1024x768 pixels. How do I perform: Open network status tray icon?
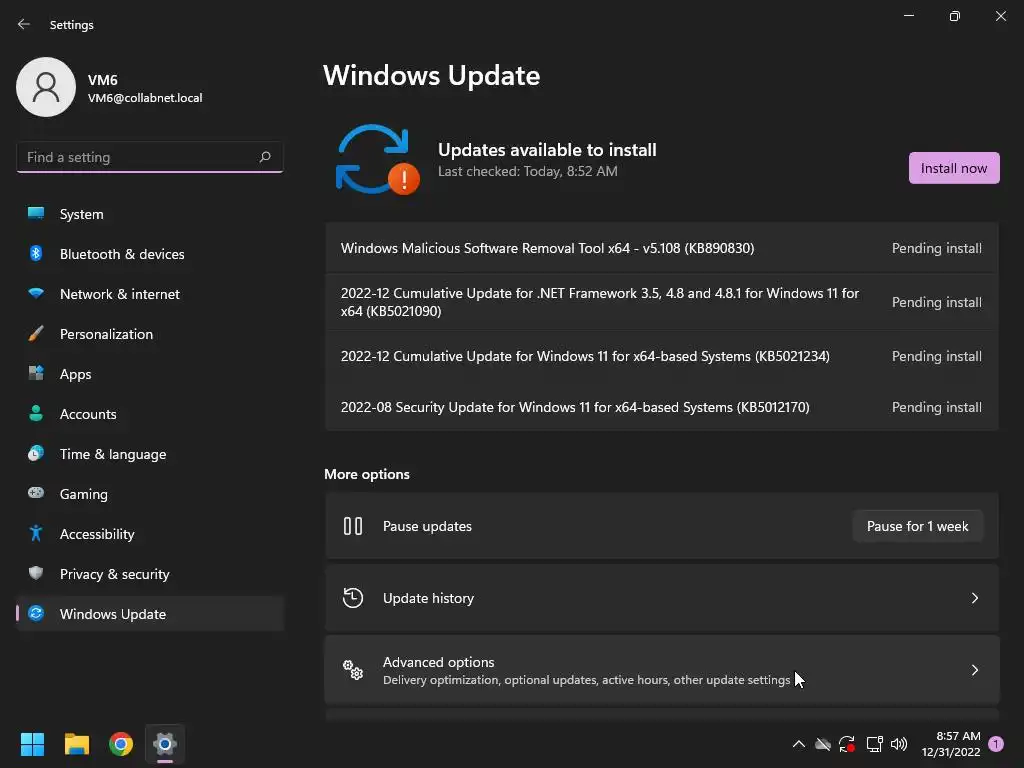pos(874,744)
